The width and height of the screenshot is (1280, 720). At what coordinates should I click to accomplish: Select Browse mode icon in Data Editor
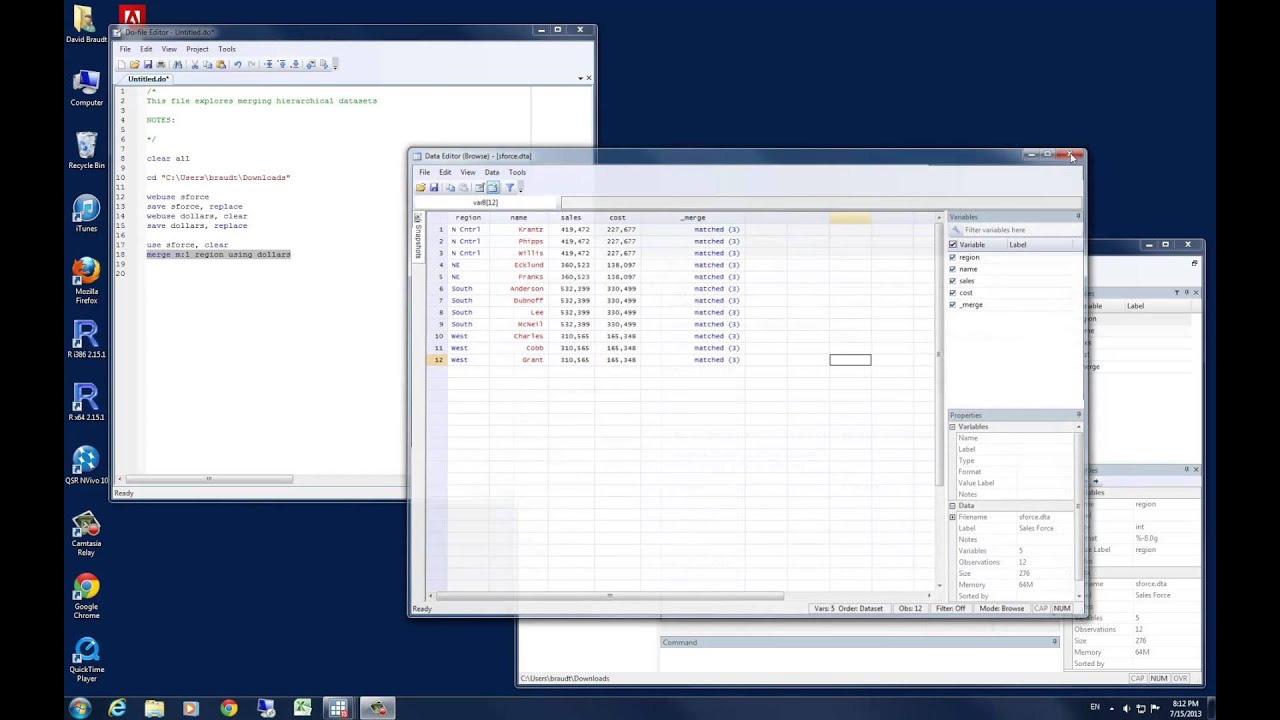pos(493,187)
